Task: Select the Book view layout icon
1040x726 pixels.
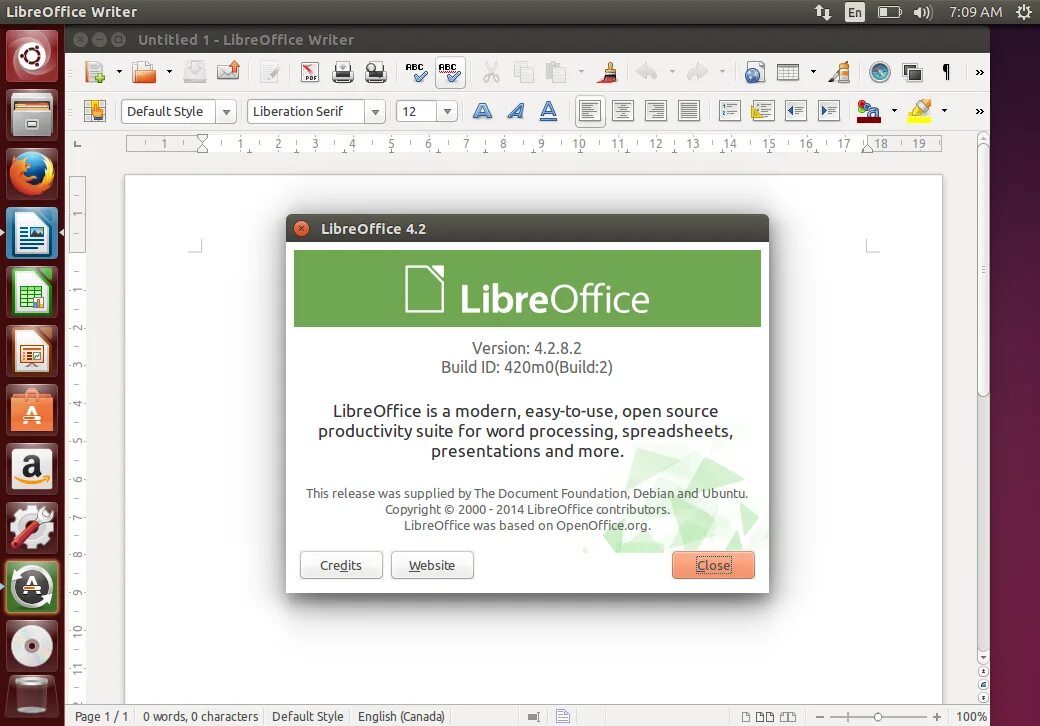Action: pos(788,717)
